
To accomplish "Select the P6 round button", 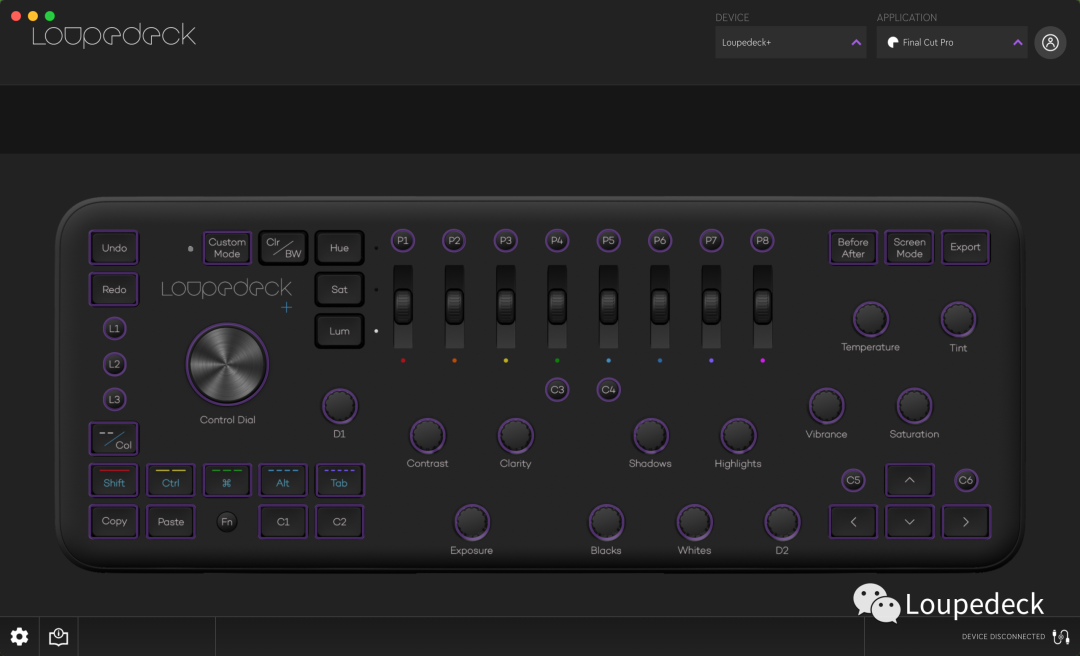I will click(660, 240).
